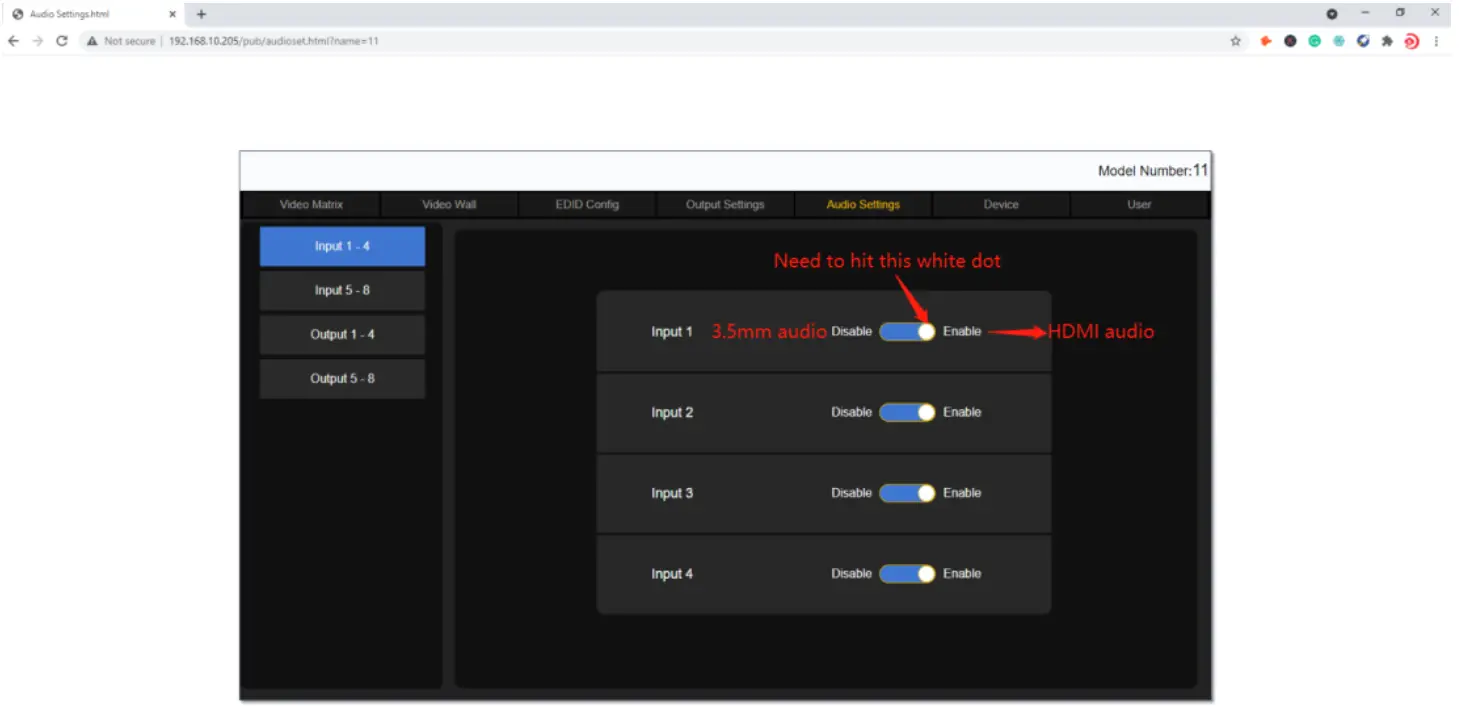Click the Disable label for Input 1
The width and height of the screenshot is (1459, 706).
852,331
